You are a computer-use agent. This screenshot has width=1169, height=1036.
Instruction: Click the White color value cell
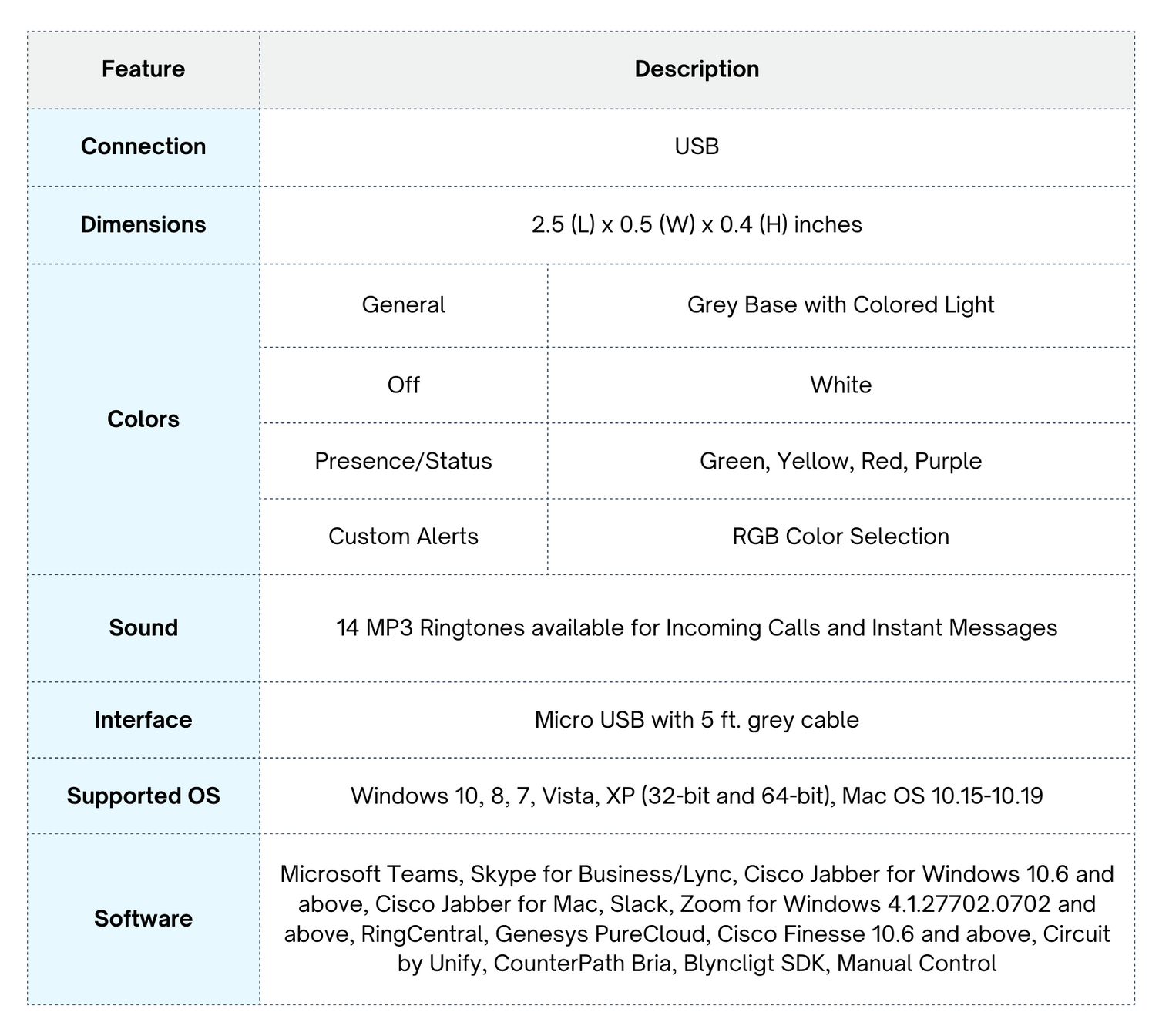(841, 385)
